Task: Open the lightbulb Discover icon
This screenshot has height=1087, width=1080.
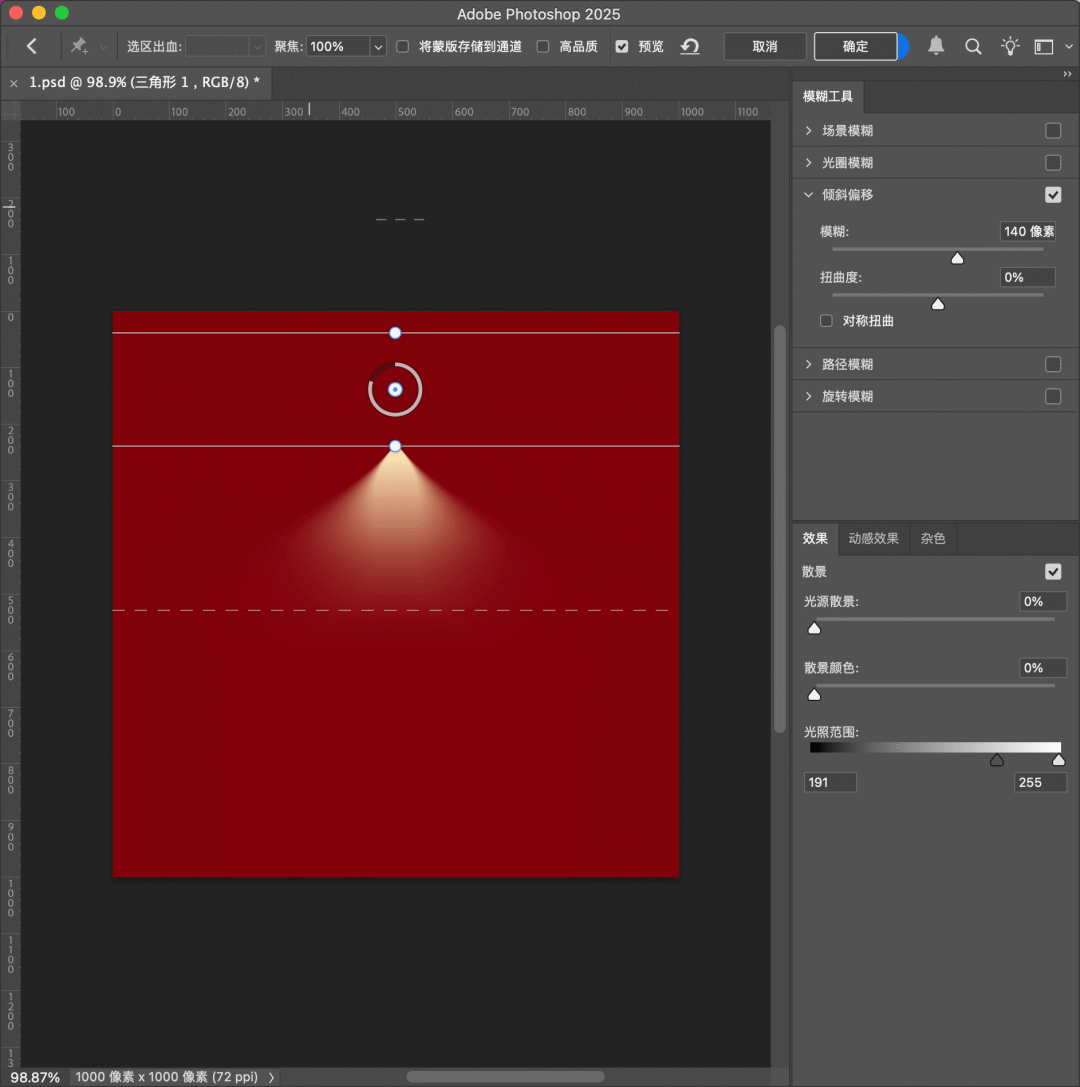Action: tap(1010, 46)
